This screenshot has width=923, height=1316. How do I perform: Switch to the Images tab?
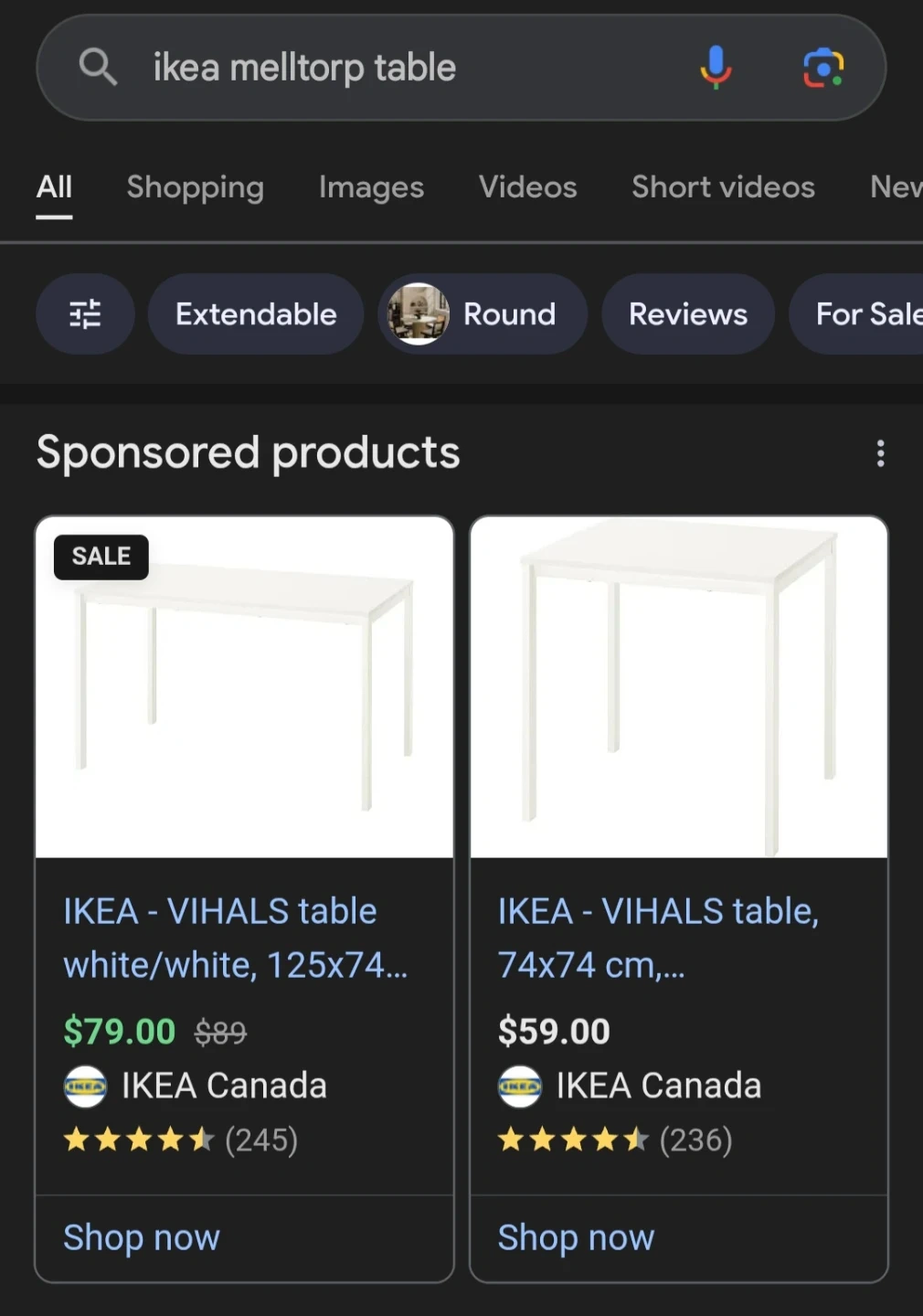coord(371,187)
